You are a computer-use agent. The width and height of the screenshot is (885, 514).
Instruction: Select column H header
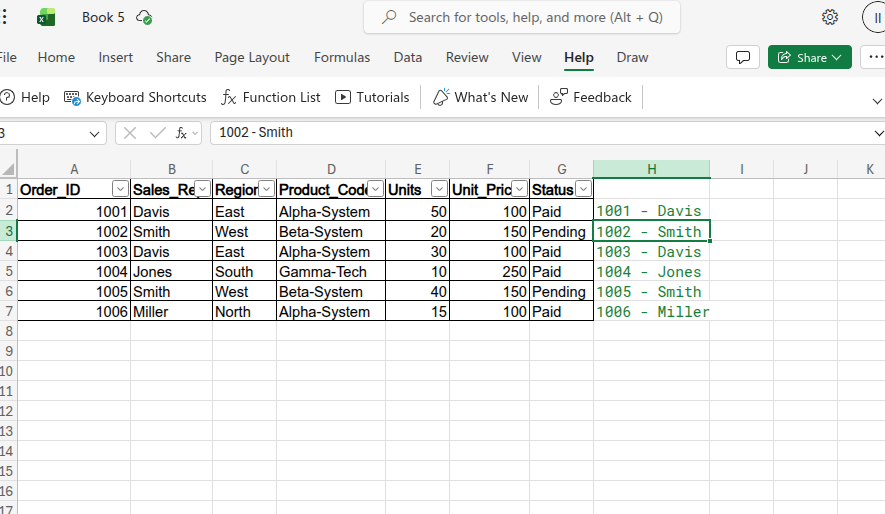click(651, 169)
